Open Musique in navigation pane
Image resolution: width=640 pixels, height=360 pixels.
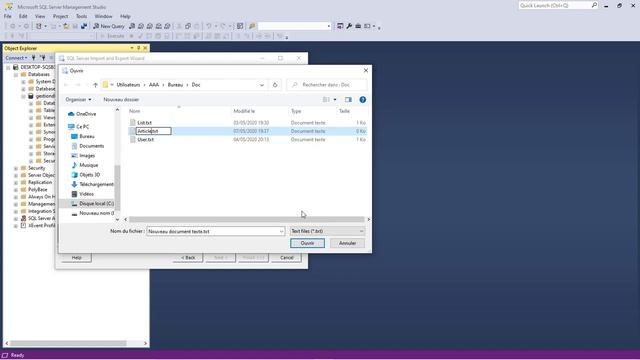pos(85,165)
